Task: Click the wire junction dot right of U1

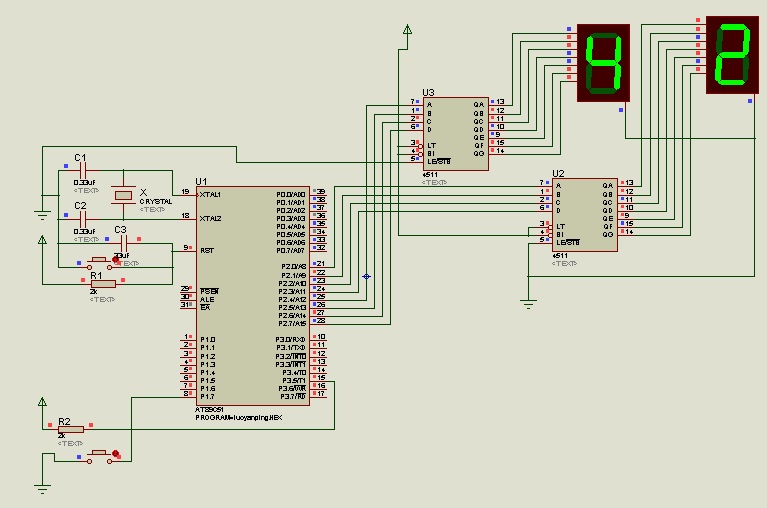Action: [x=366, y=275]
